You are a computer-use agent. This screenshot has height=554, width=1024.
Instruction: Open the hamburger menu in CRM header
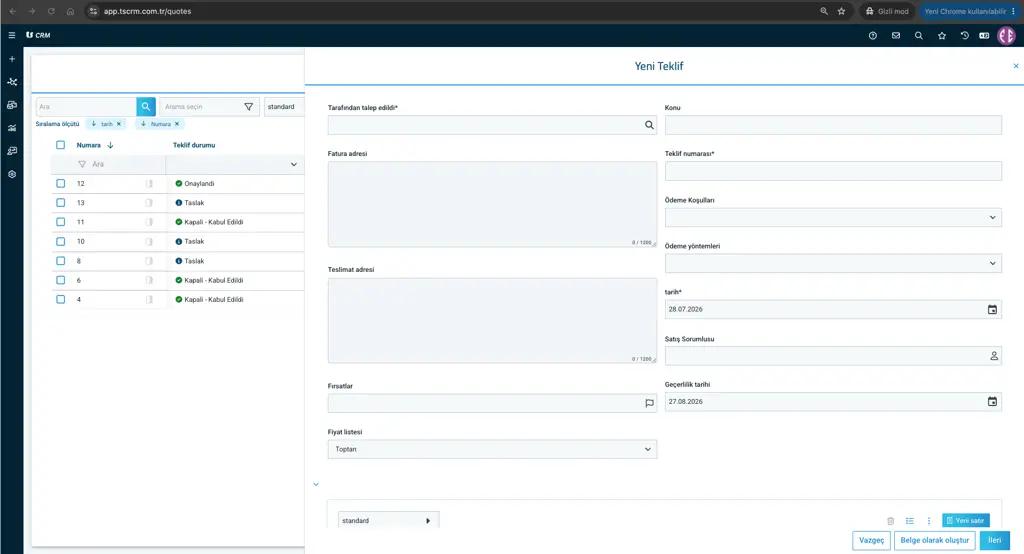click(12, 35)
